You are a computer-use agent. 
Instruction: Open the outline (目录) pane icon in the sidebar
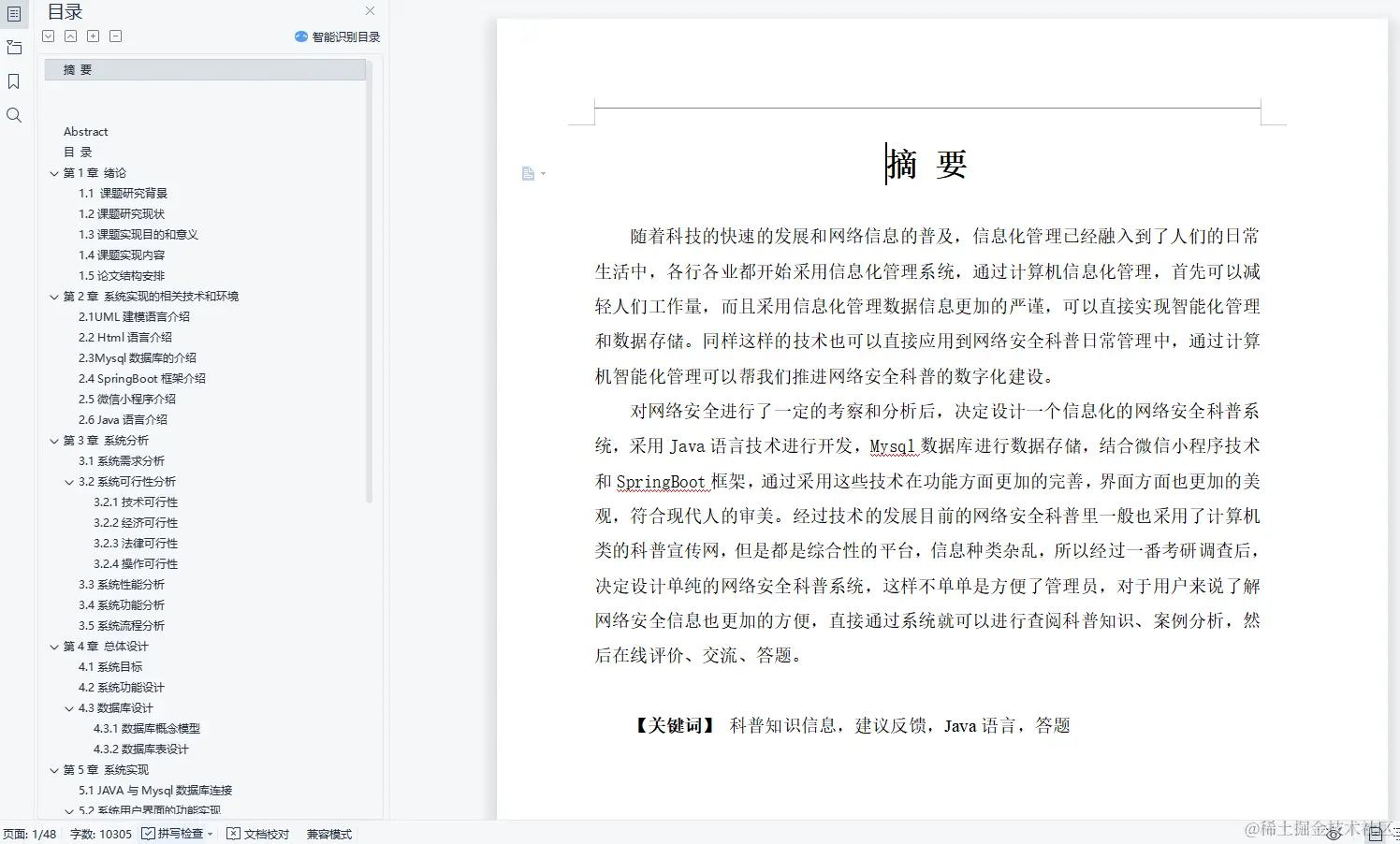click(x=14, y=14)
